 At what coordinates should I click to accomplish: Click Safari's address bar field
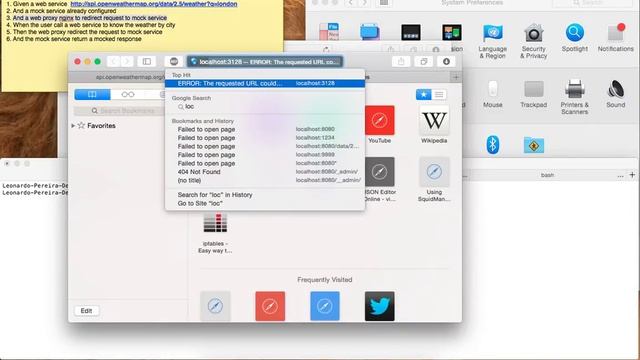point(265,62)
